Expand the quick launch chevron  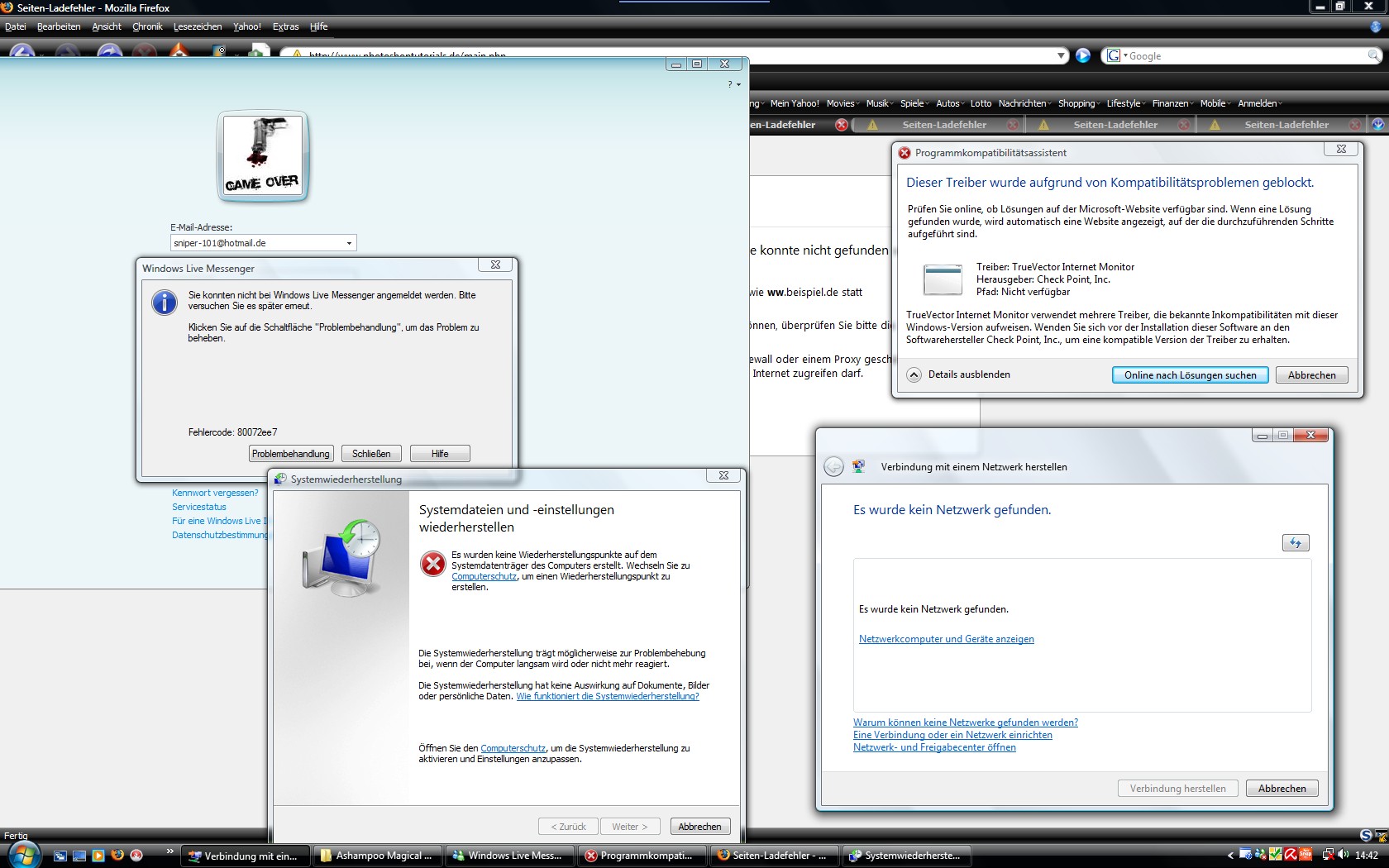click(169, 851)
